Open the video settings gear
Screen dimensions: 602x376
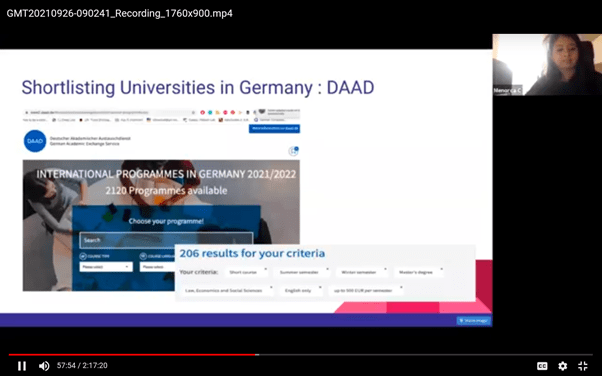pos(562,366)
